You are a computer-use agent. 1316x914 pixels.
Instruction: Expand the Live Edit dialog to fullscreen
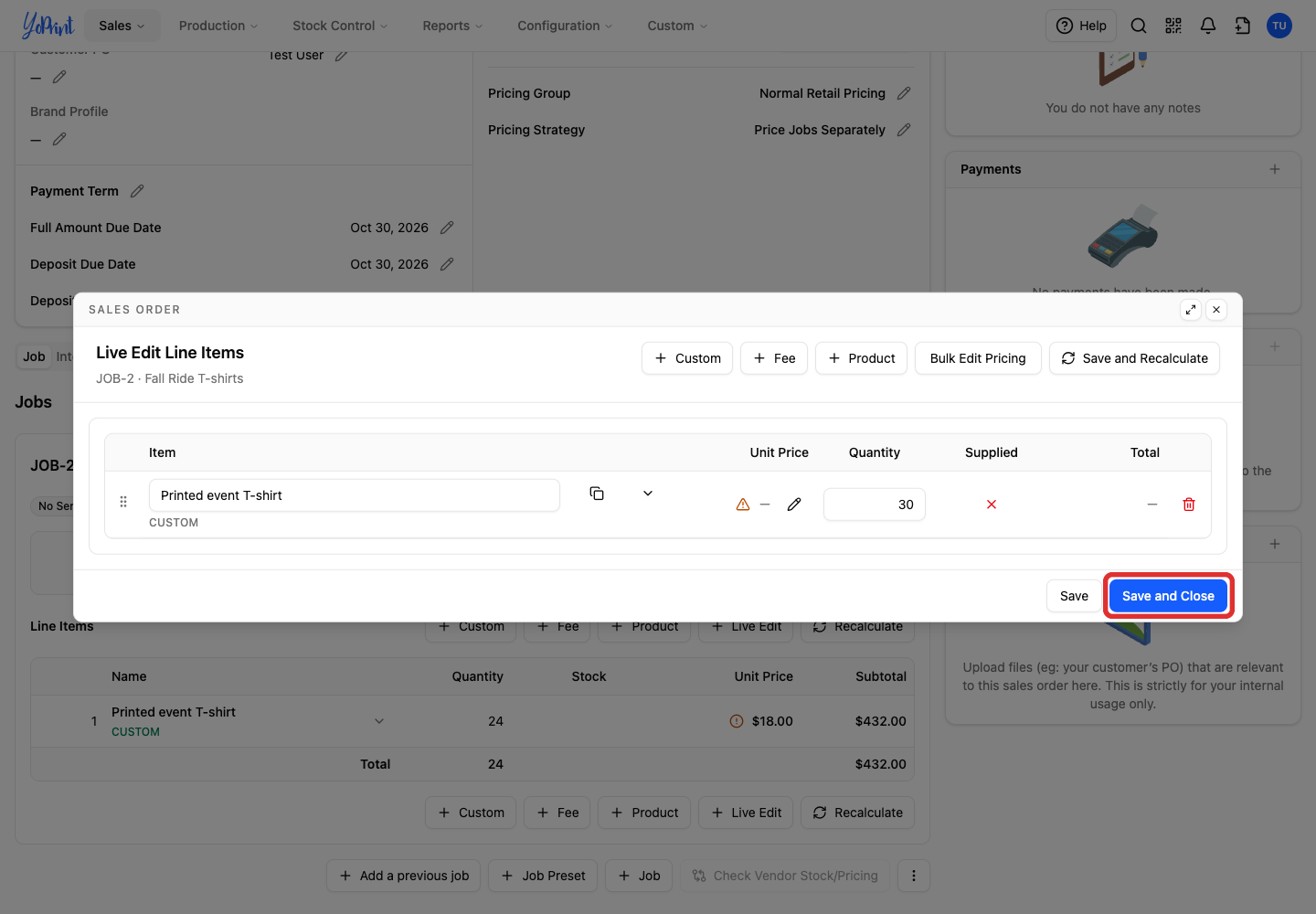coord(1191,310)
